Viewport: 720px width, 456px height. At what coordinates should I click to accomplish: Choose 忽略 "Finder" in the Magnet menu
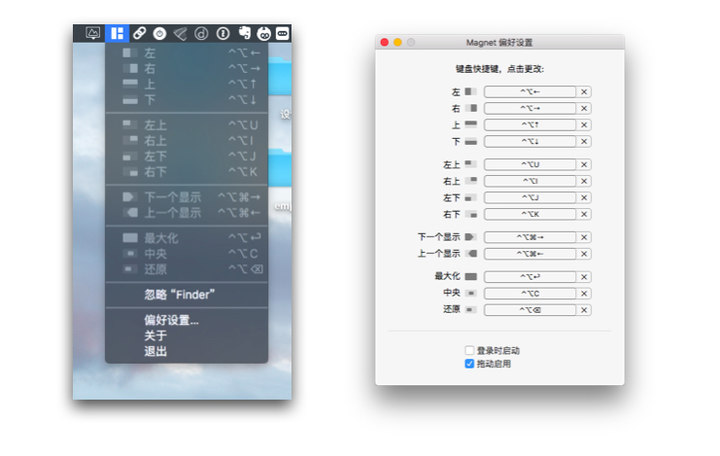[186, 294]
